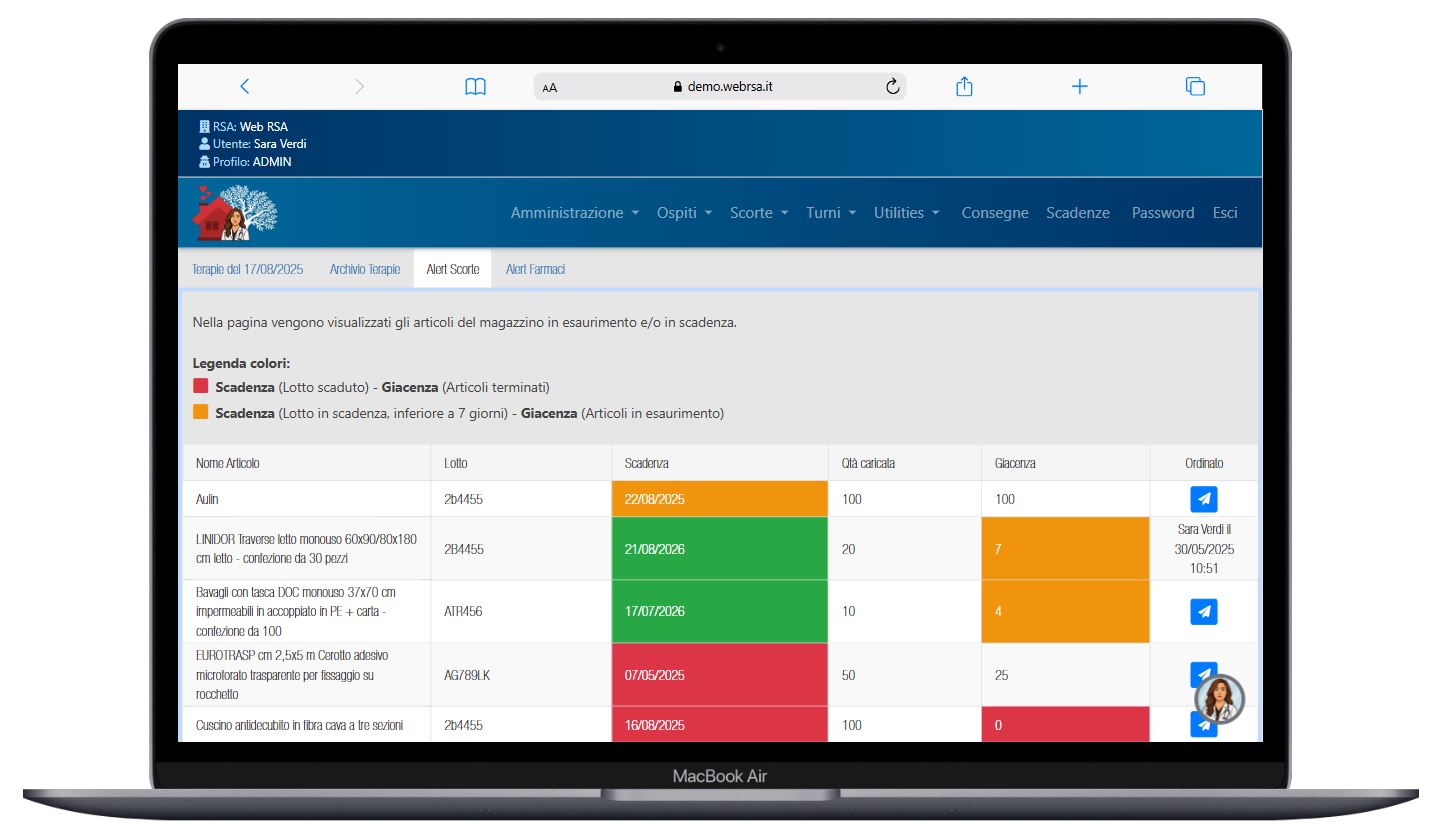Open the browser bookmarks book icon
Viewport: 1443px width, 837px height.
tap(475, 87)
